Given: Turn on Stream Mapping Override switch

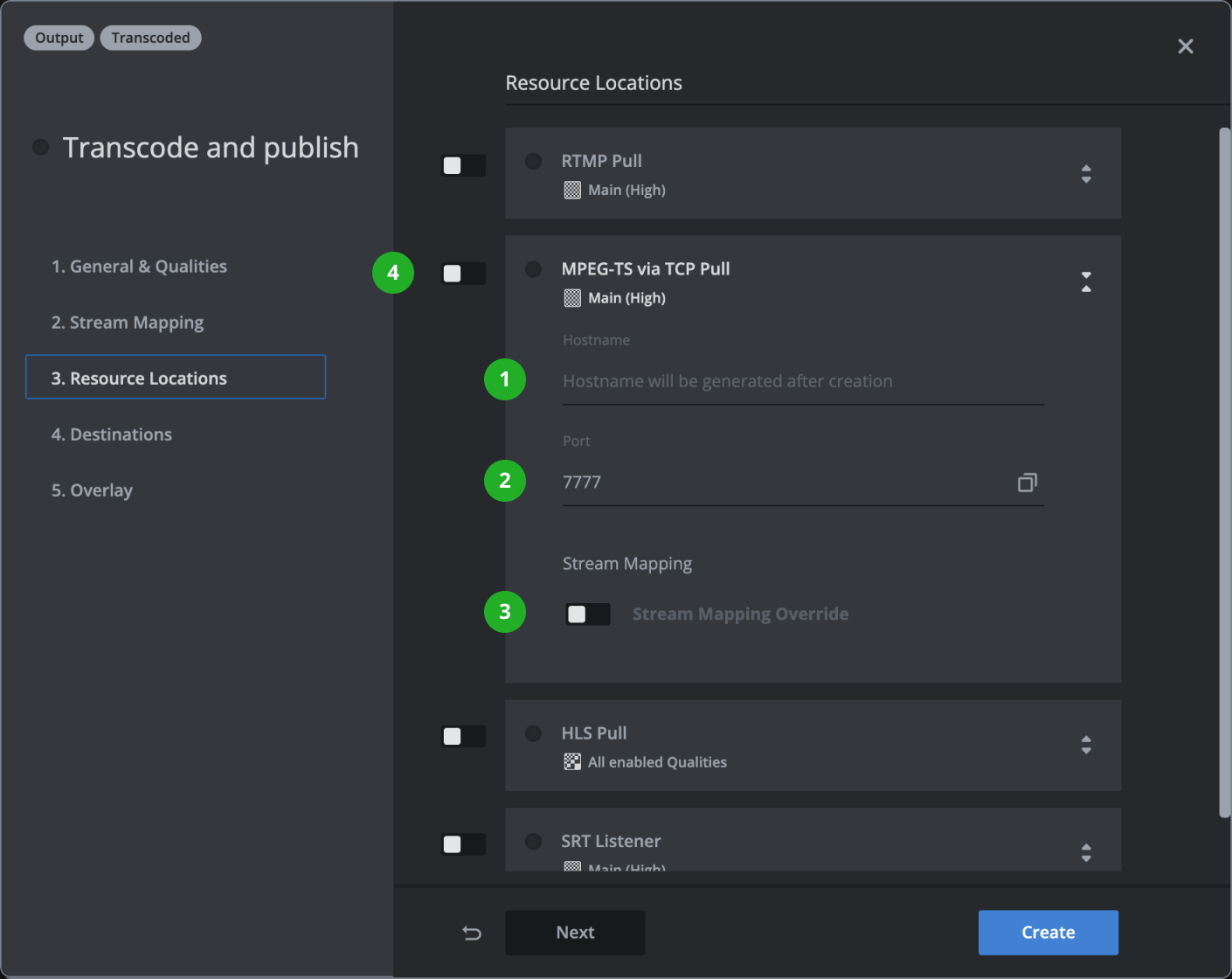Looking at the screenshot, I should coord(587,614).
